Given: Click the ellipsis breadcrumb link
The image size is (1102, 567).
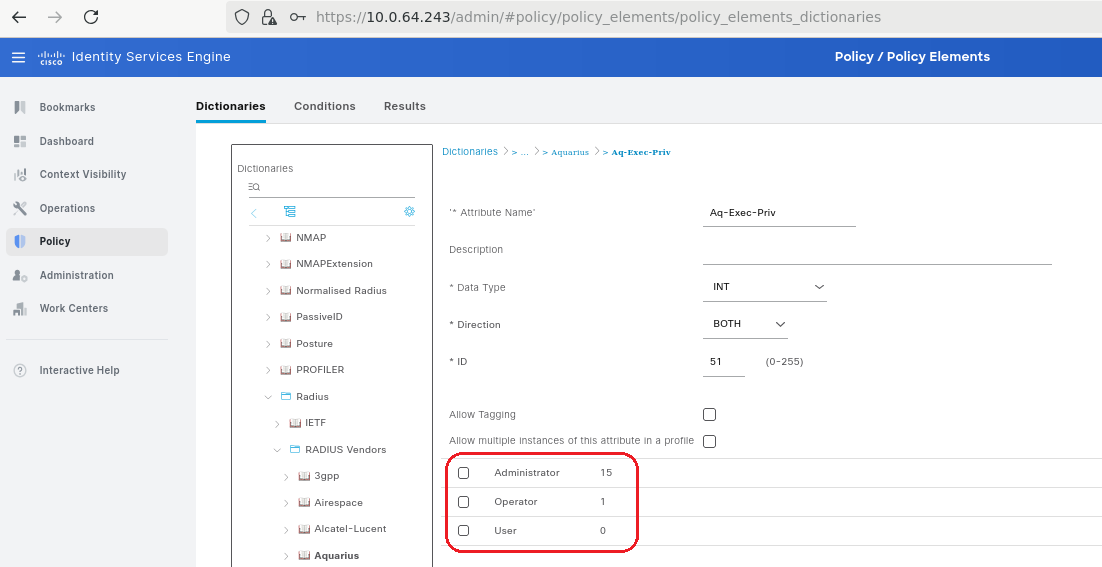Looking at the screenshot, I should coord(524,152).
